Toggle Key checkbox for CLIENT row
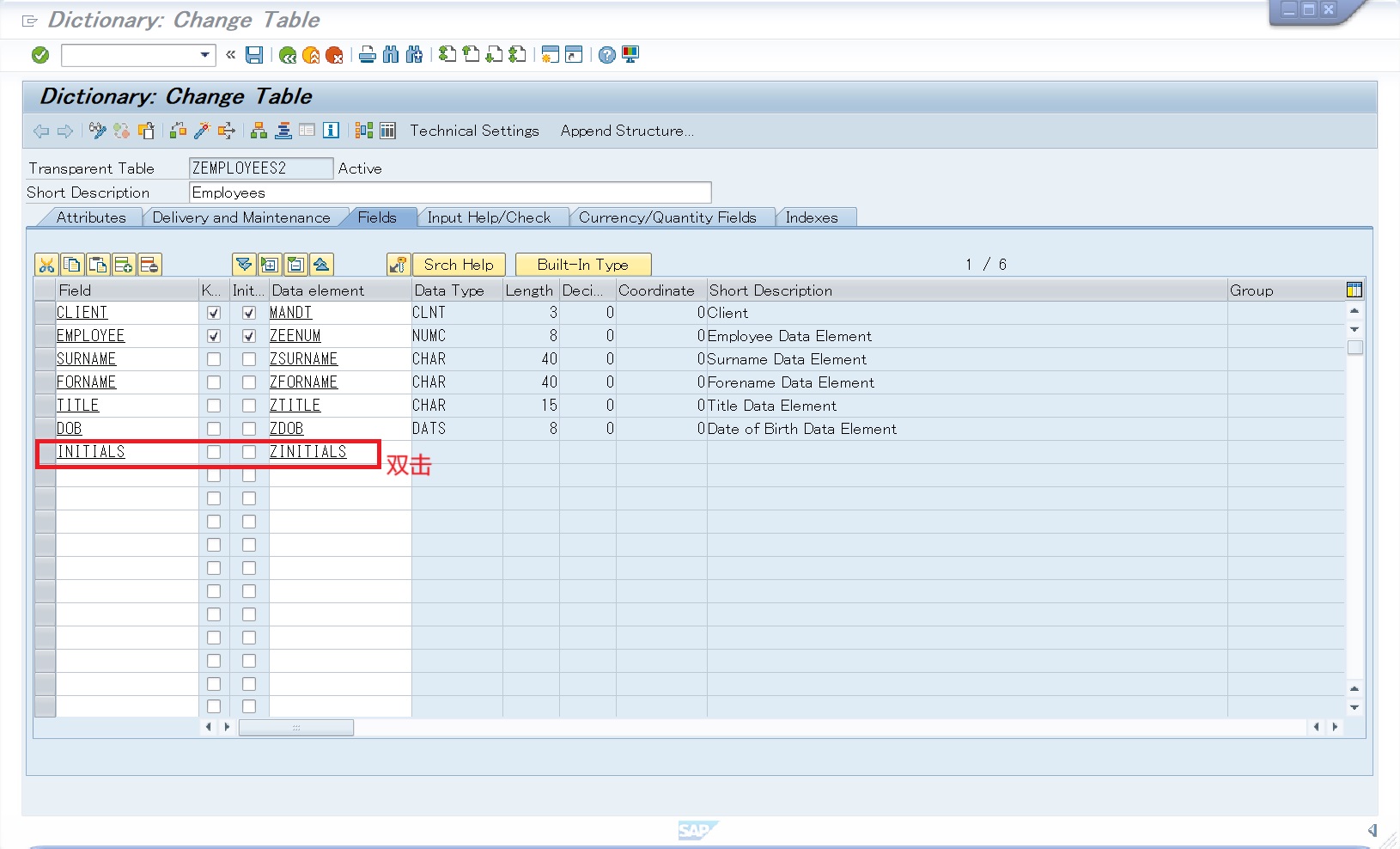Image resolution: width=1400 pixels, height=849 pixels. click(x=214, y=313)
